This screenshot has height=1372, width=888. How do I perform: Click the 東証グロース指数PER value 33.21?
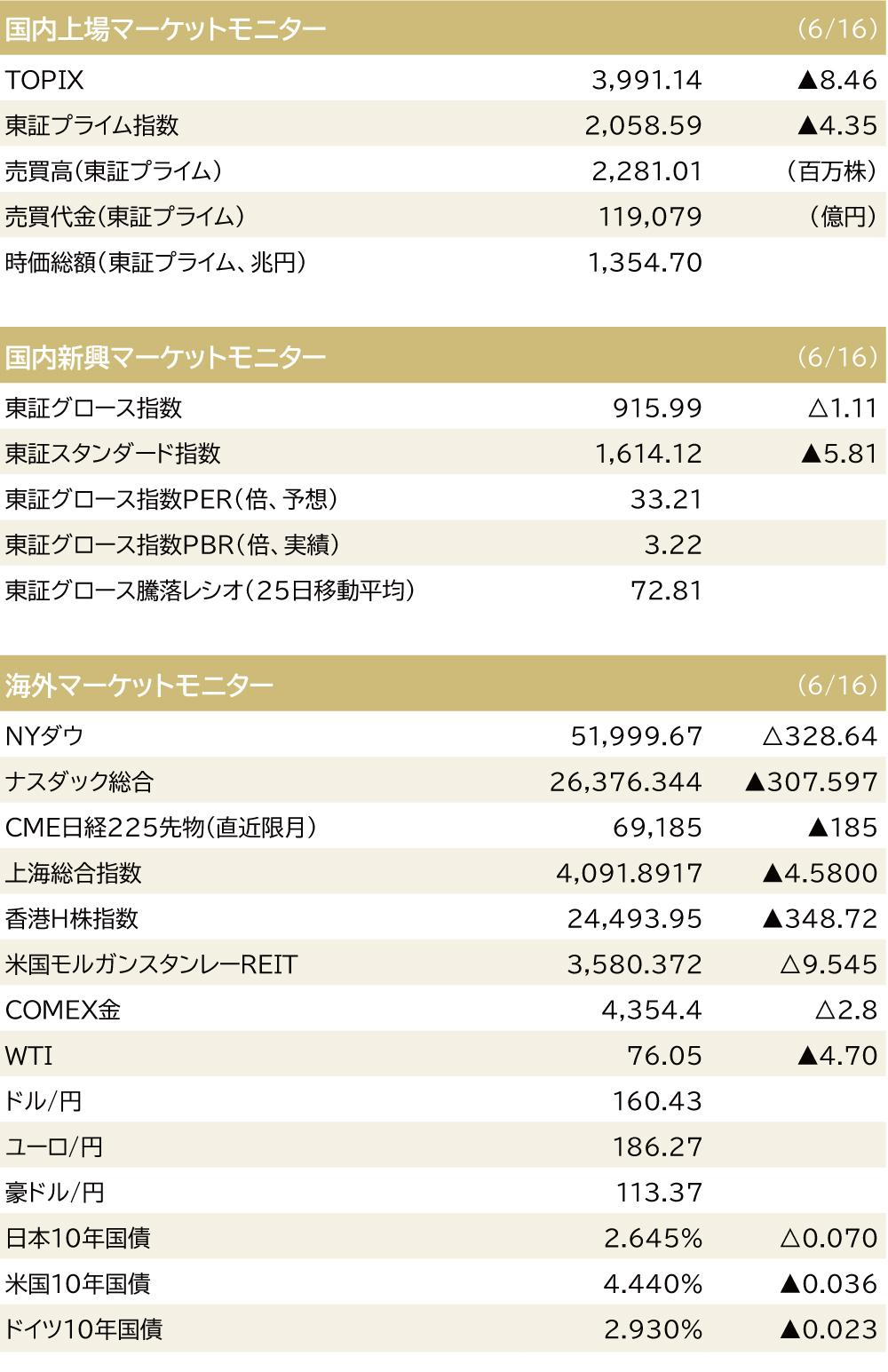point(666,499)
